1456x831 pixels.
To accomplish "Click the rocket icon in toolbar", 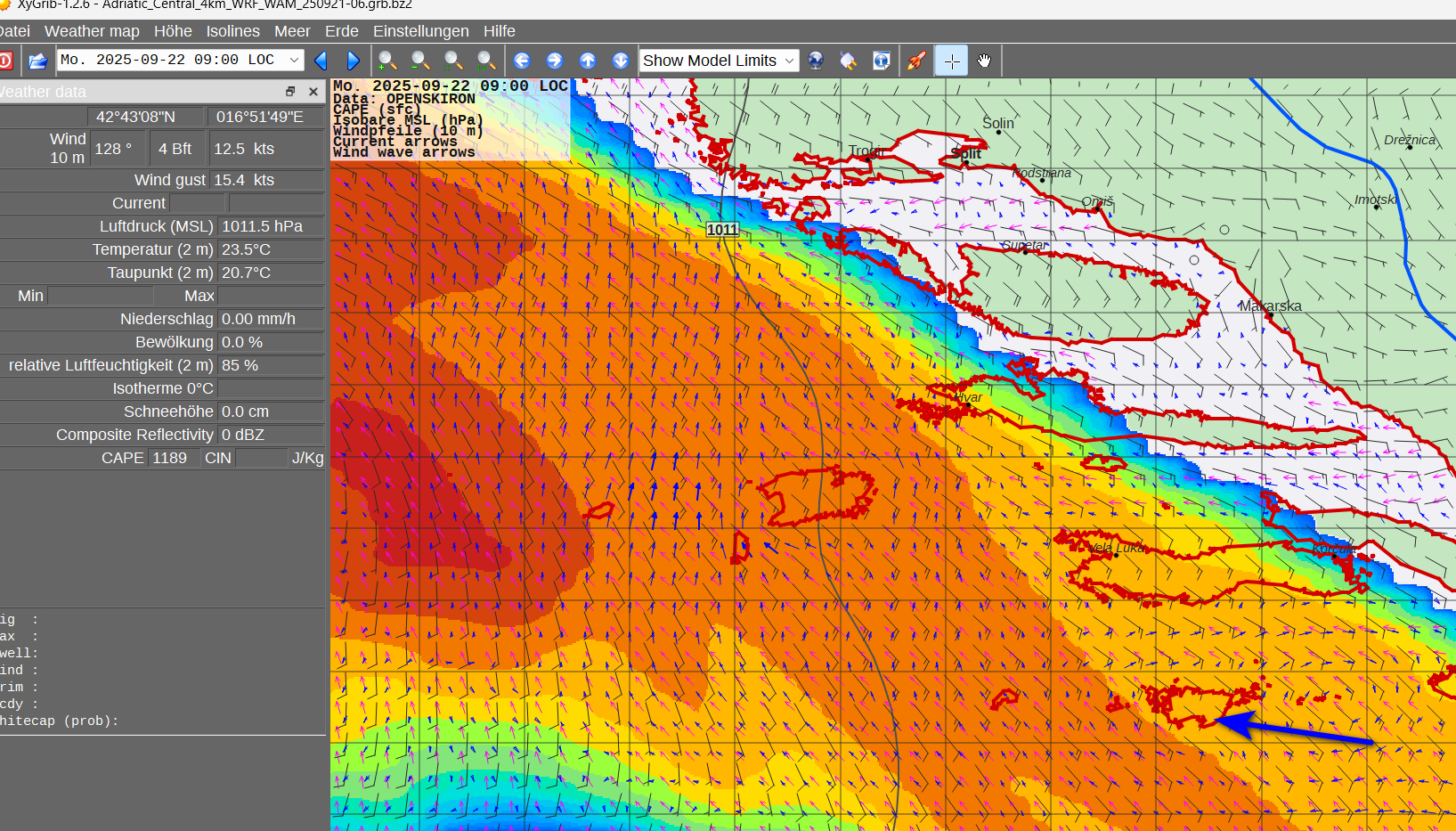I will point(915,61).
